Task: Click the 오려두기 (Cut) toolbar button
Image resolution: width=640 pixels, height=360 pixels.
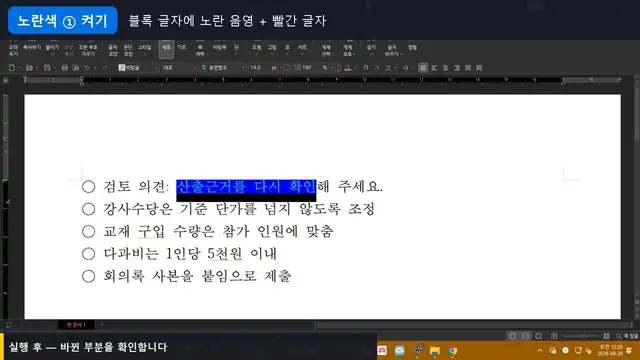Action: [x=13, y=50]
